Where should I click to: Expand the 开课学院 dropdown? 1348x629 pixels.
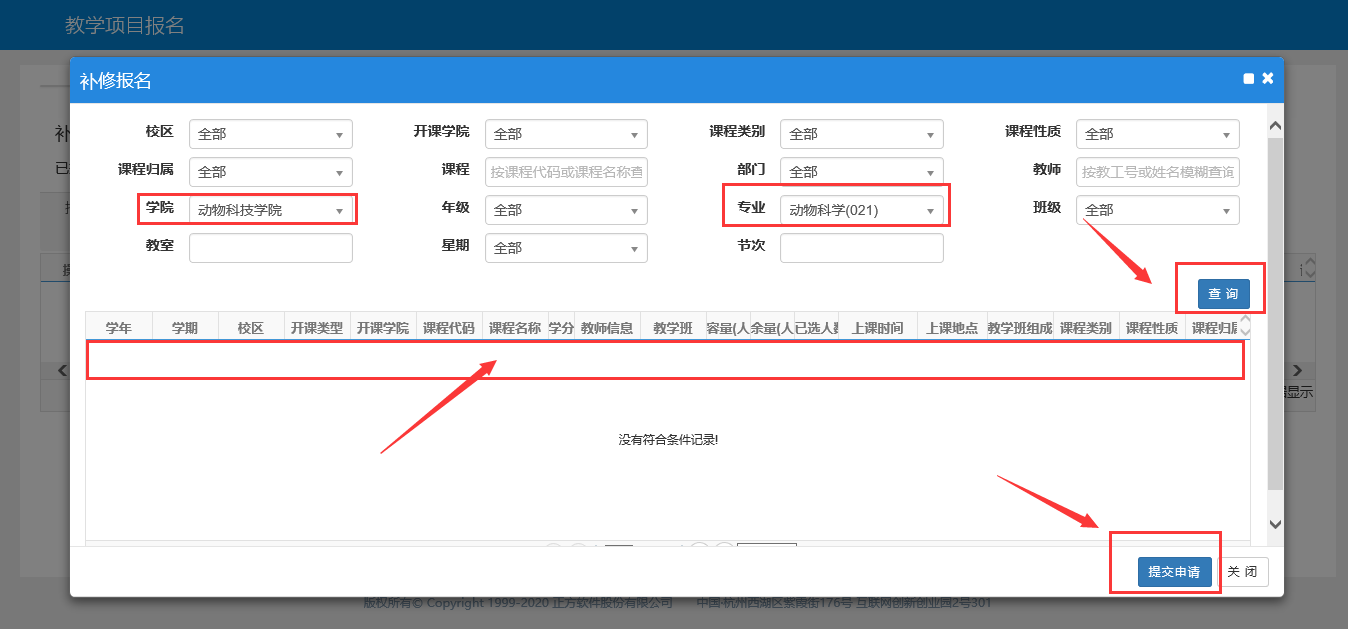click(566, 134)
